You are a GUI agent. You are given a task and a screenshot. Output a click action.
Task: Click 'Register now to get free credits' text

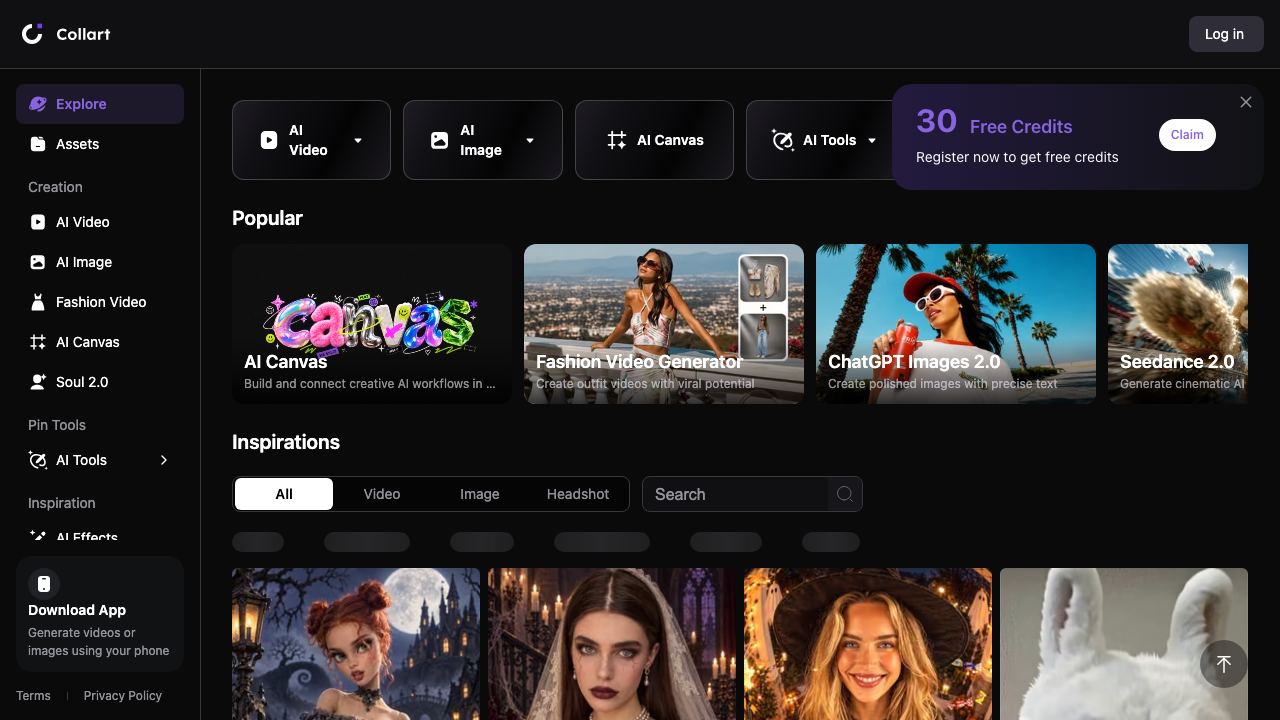1017,157
